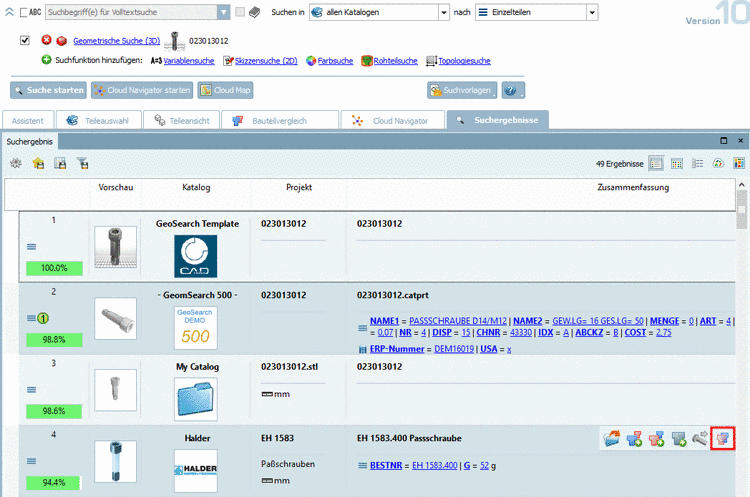Click the GeoSearch DEMO 500 catalog logo
The width and height of the screenshot is (750, 497).
[196, 328]
